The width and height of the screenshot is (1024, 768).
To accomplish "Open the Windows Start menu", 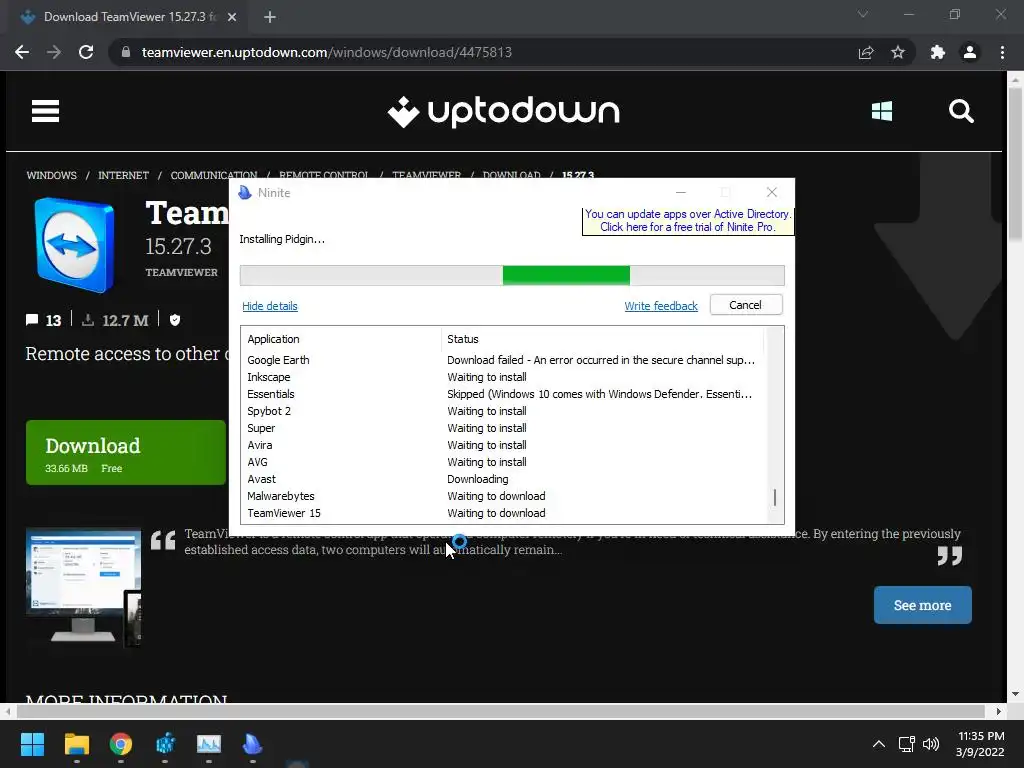I will pos(32,744).
